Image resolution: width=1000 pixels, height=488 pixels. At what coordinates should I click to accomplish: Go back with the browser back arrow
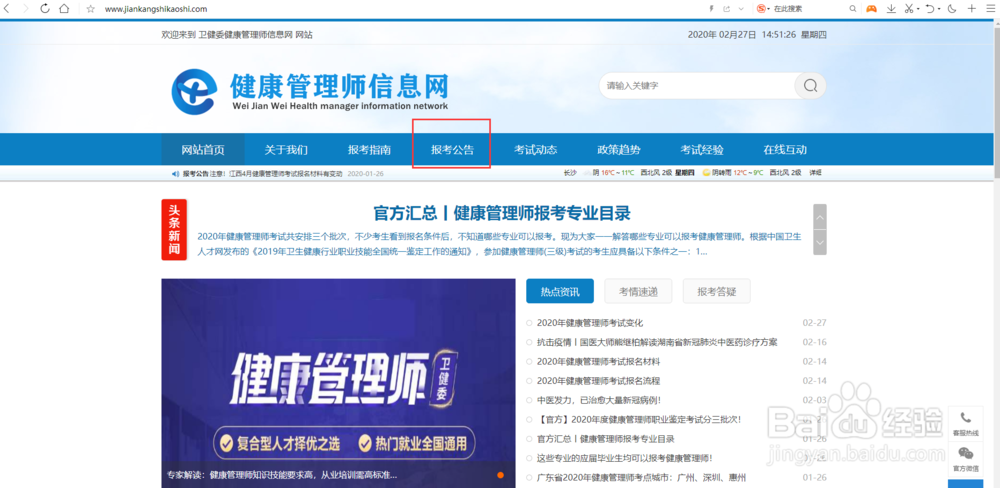(7, 9)
